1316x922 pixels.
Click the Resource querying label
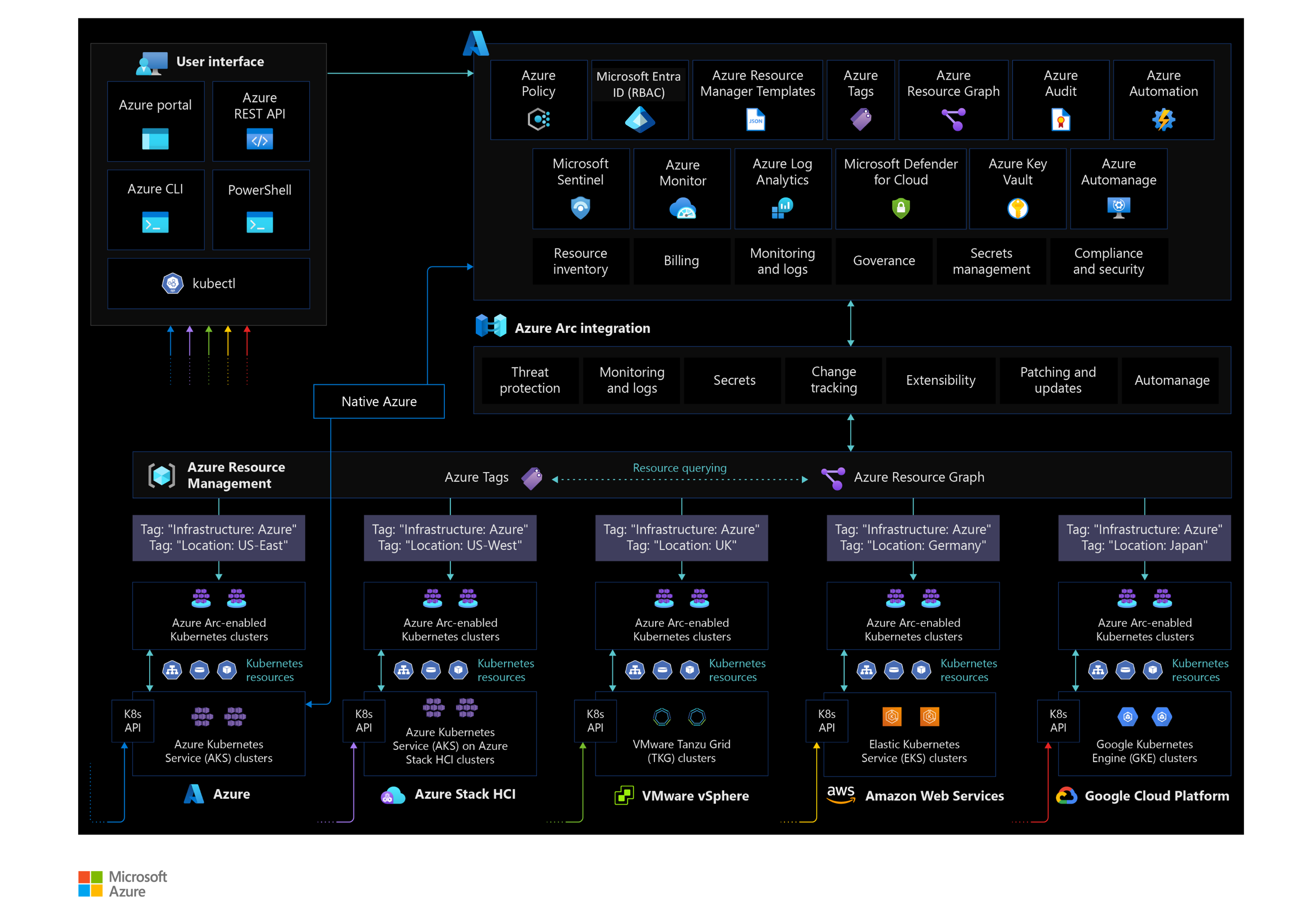pos(680,467)
